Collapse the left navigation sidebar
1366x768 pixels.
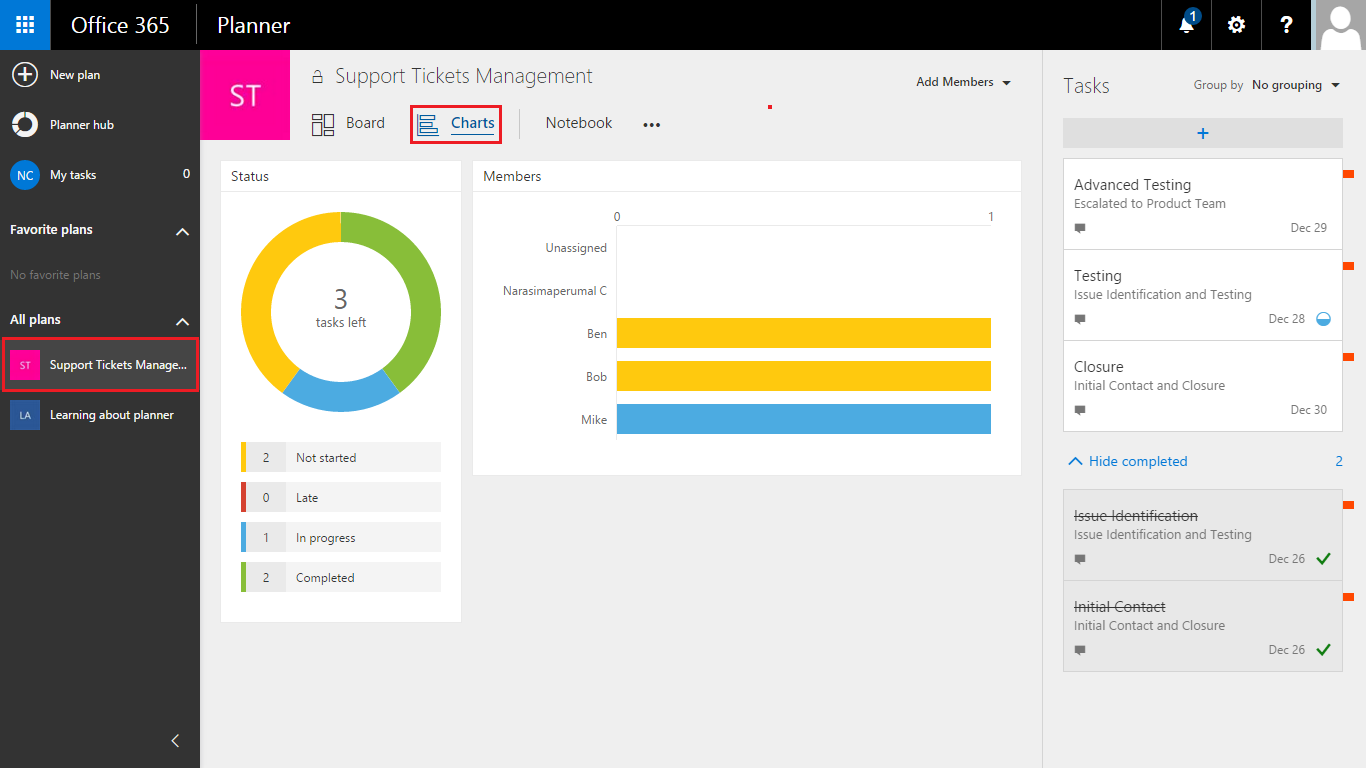coord(175,741)
